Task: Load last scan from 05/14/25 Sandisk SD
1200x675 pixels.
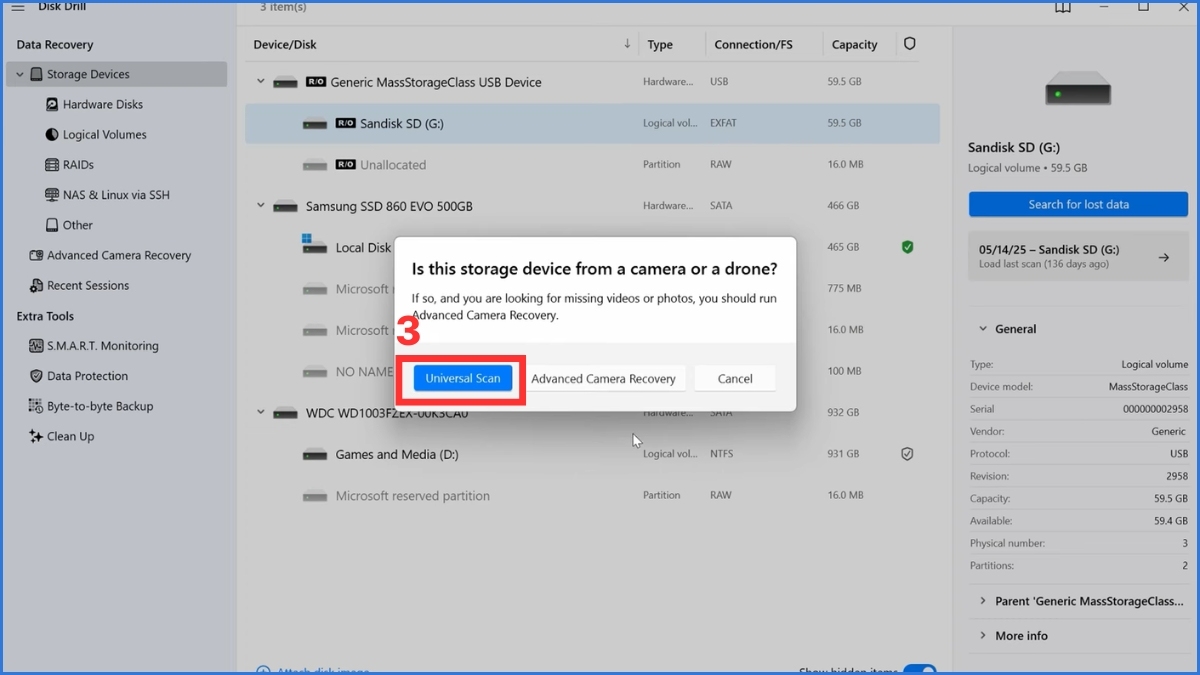Action: (x=1078, y=257)
